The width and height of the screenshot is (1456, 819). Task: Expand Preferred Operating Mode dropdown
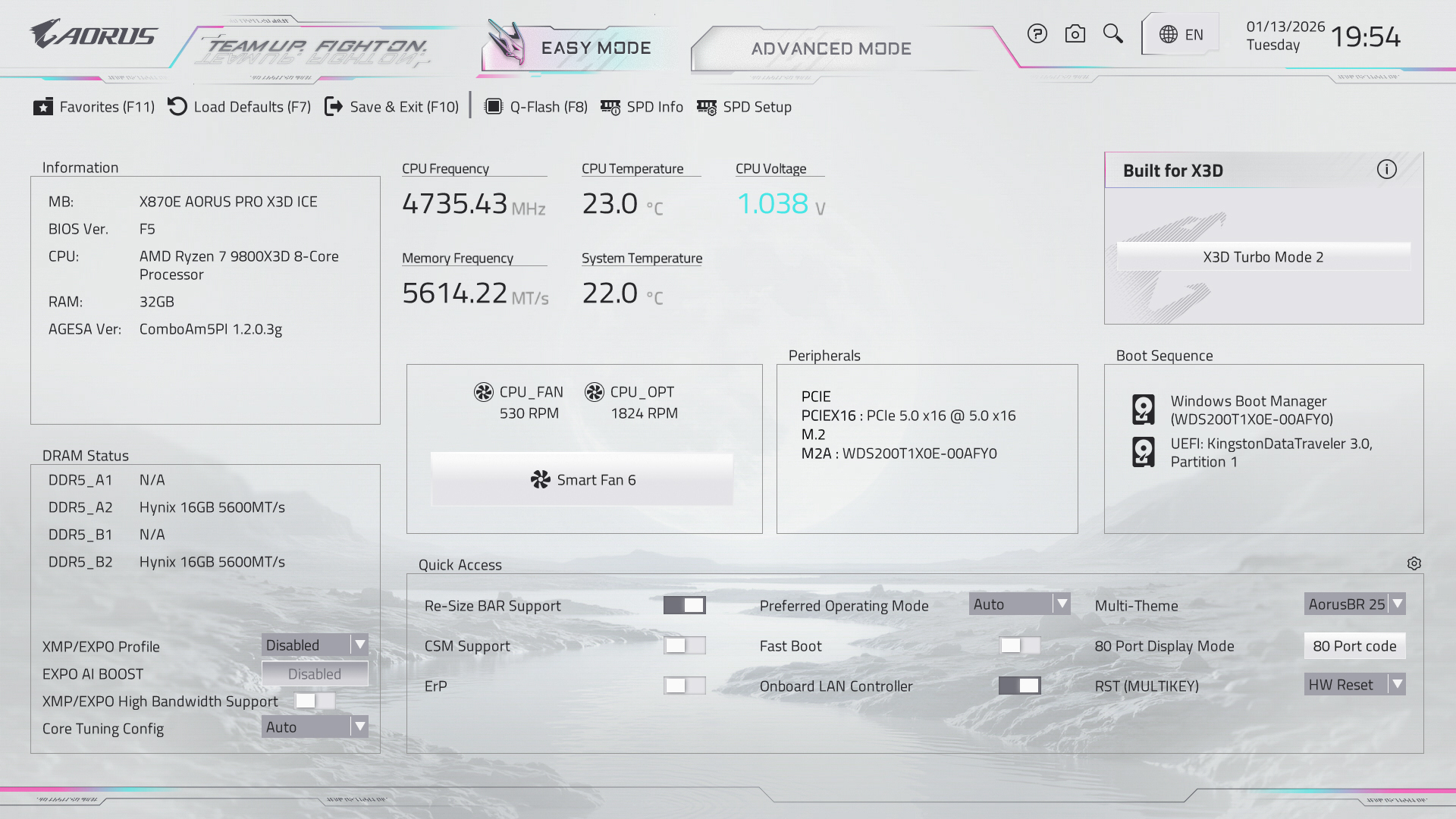[1019, 604]
